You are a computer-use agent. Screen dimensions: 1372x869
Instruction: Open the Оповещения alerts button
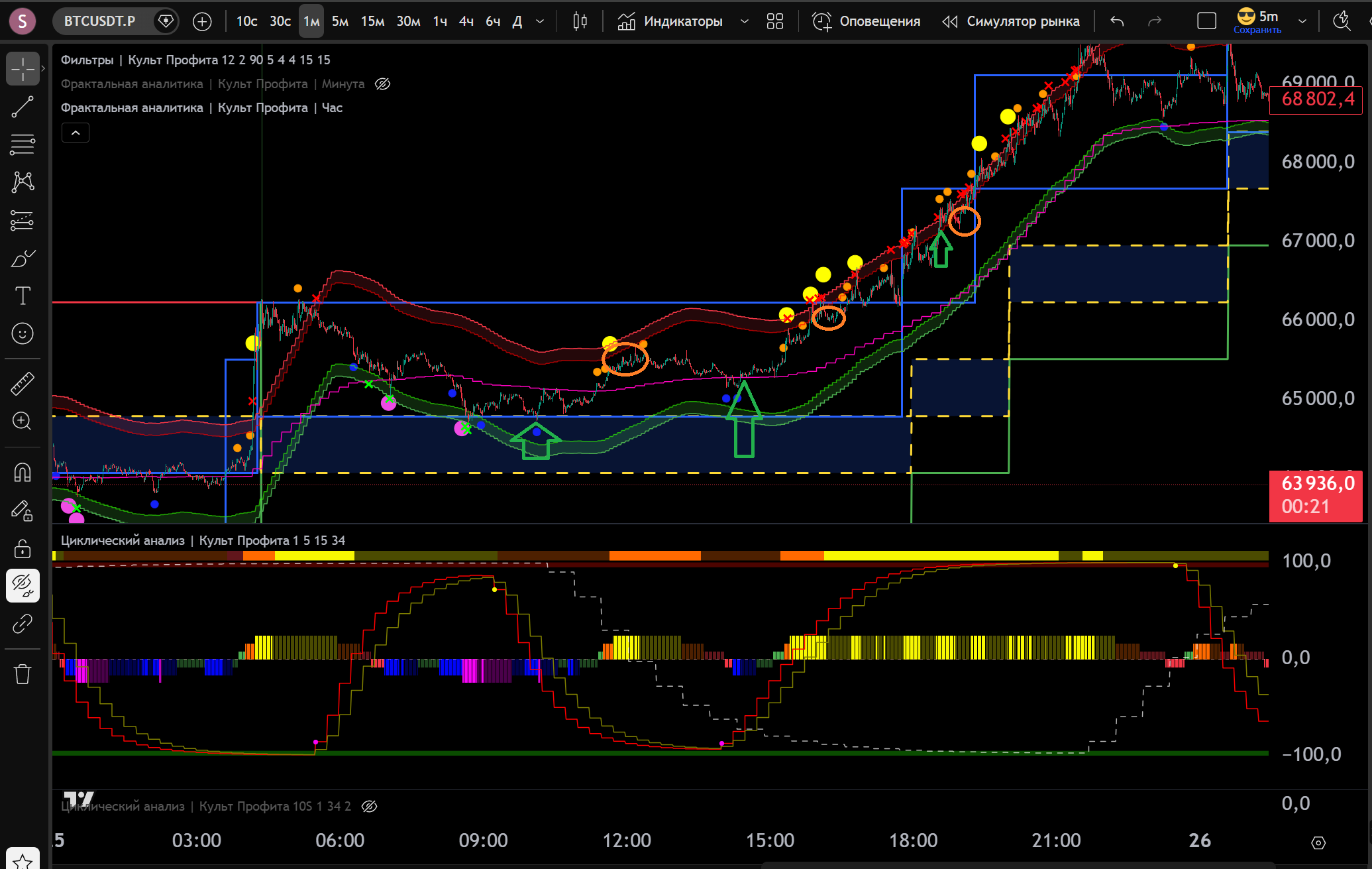point(867,21)
